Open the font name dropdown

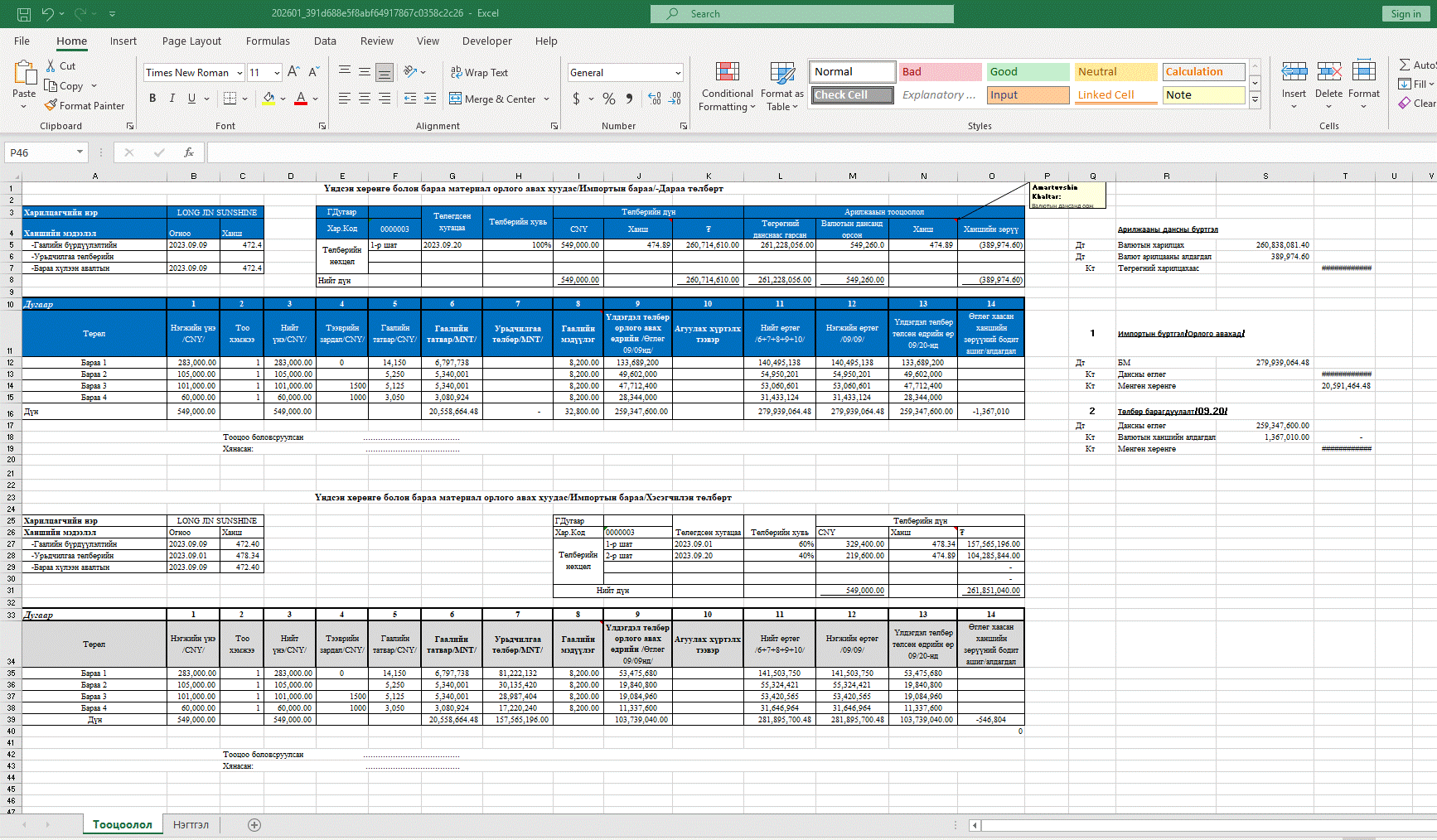(239, 73)
